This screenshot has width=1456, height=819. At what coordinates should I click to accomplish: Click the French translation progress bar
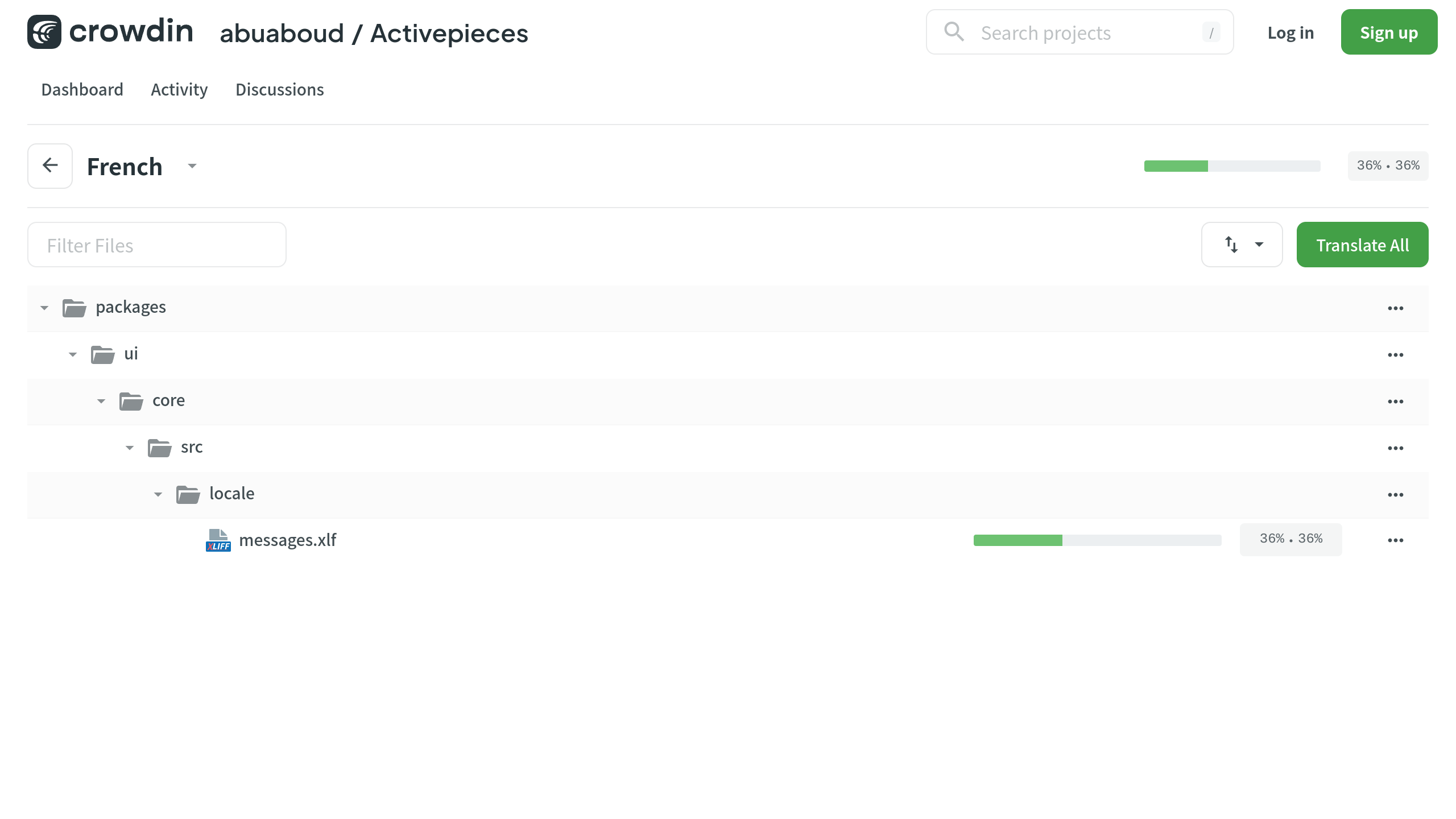click(1232, 166)
